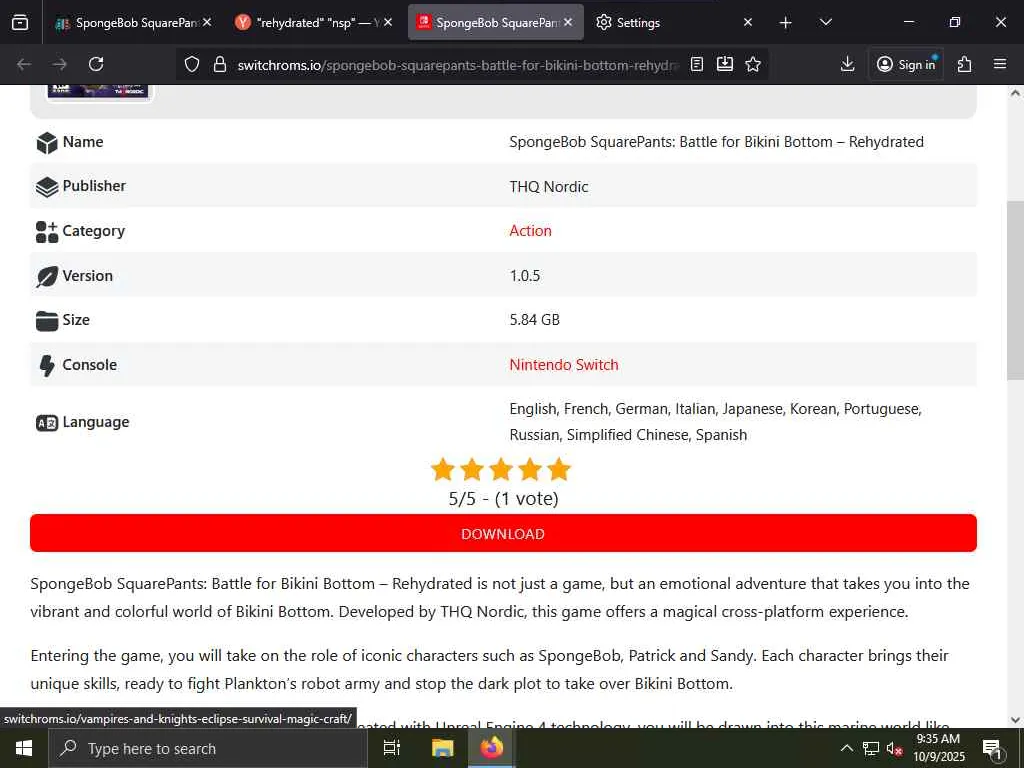
Task: Open the Windows Start menu
Action: click(24, 748)
